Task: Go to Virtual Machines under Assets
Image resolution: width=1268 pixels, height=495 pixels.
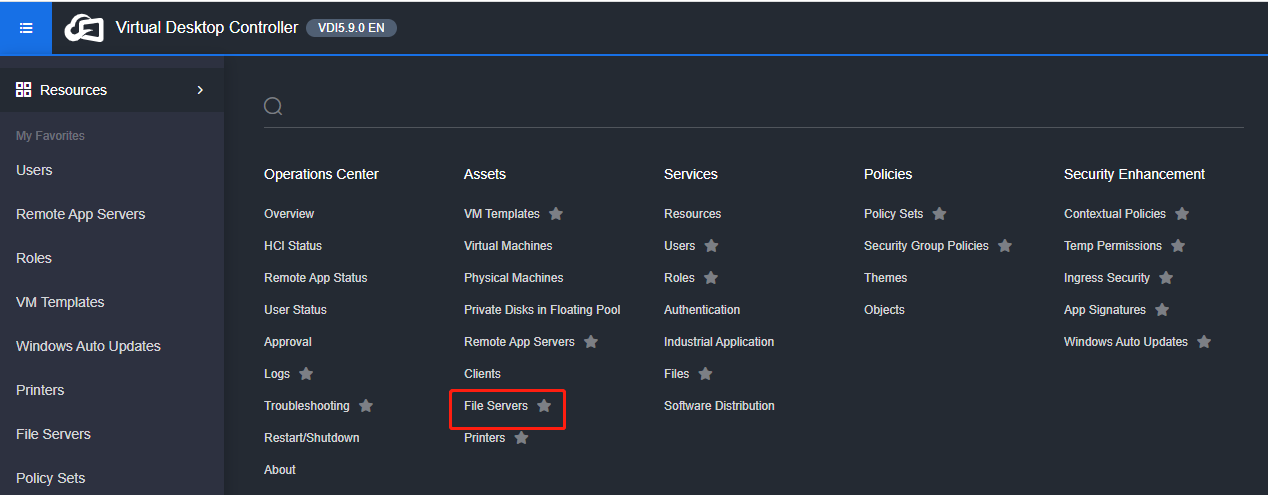Action: [x=508, y=246]
